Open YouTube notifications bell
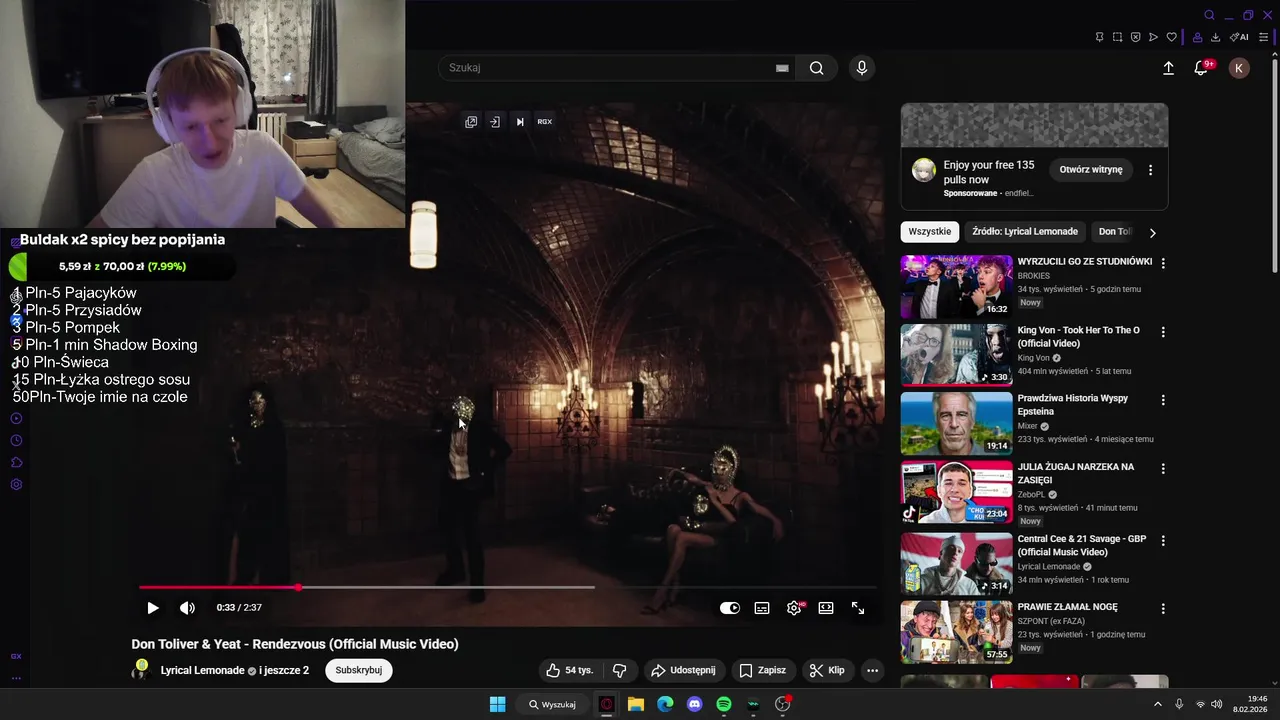Viewport: 1280px width, 720px height. [1202, 68]
